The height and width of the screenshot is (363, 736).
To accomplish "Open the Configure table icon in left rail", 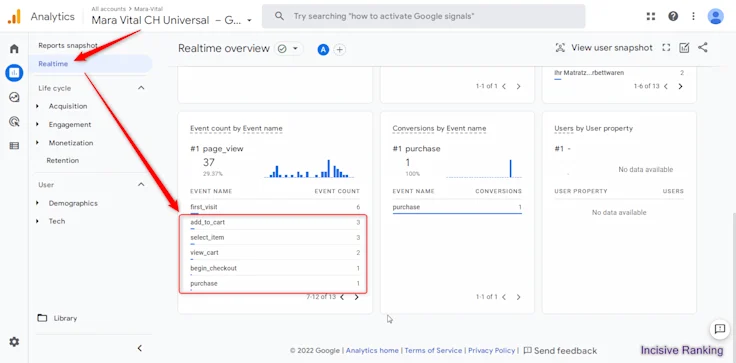I will tap(14, 146).
